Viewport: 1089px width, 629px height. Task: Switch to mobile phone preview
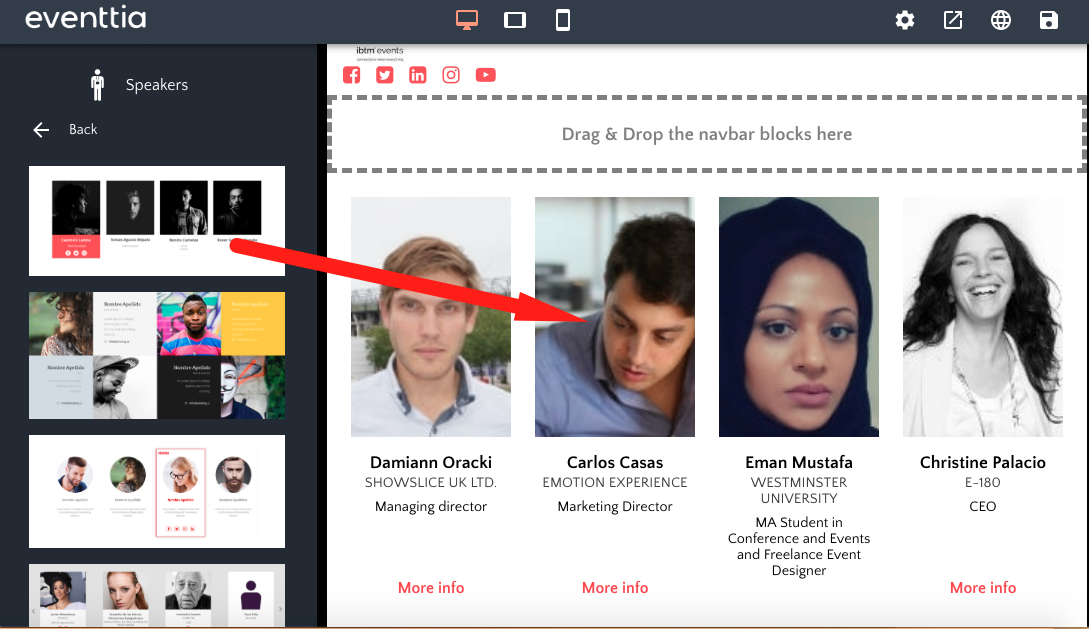point(563,20)
